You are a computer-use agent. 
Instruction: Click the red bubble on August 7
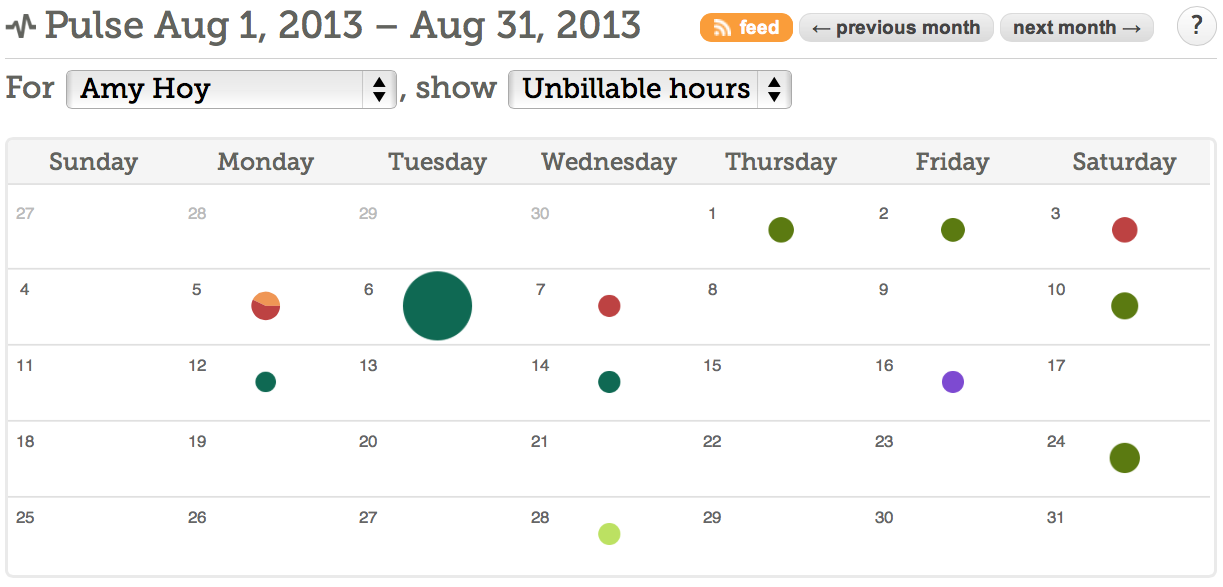click(x=609, y=306)
